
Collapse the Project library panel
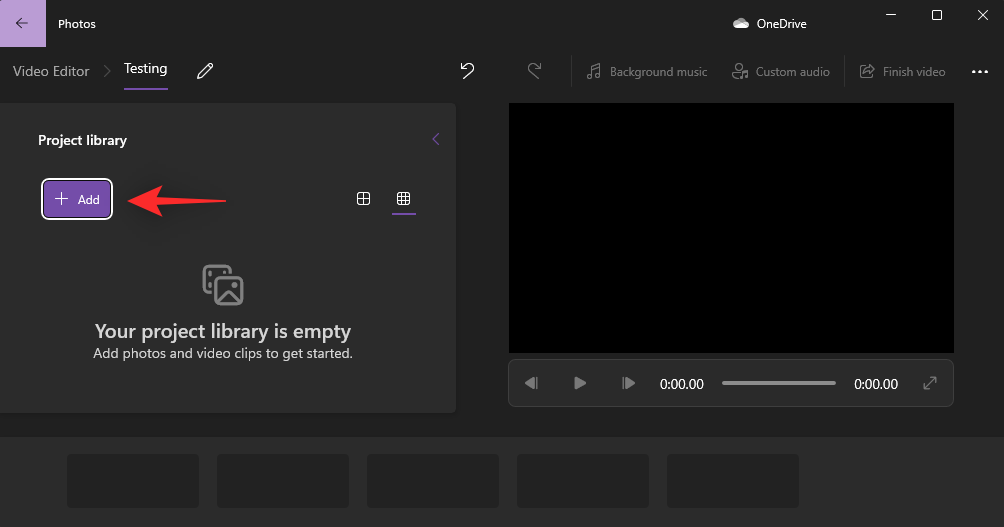coord(436,139)
